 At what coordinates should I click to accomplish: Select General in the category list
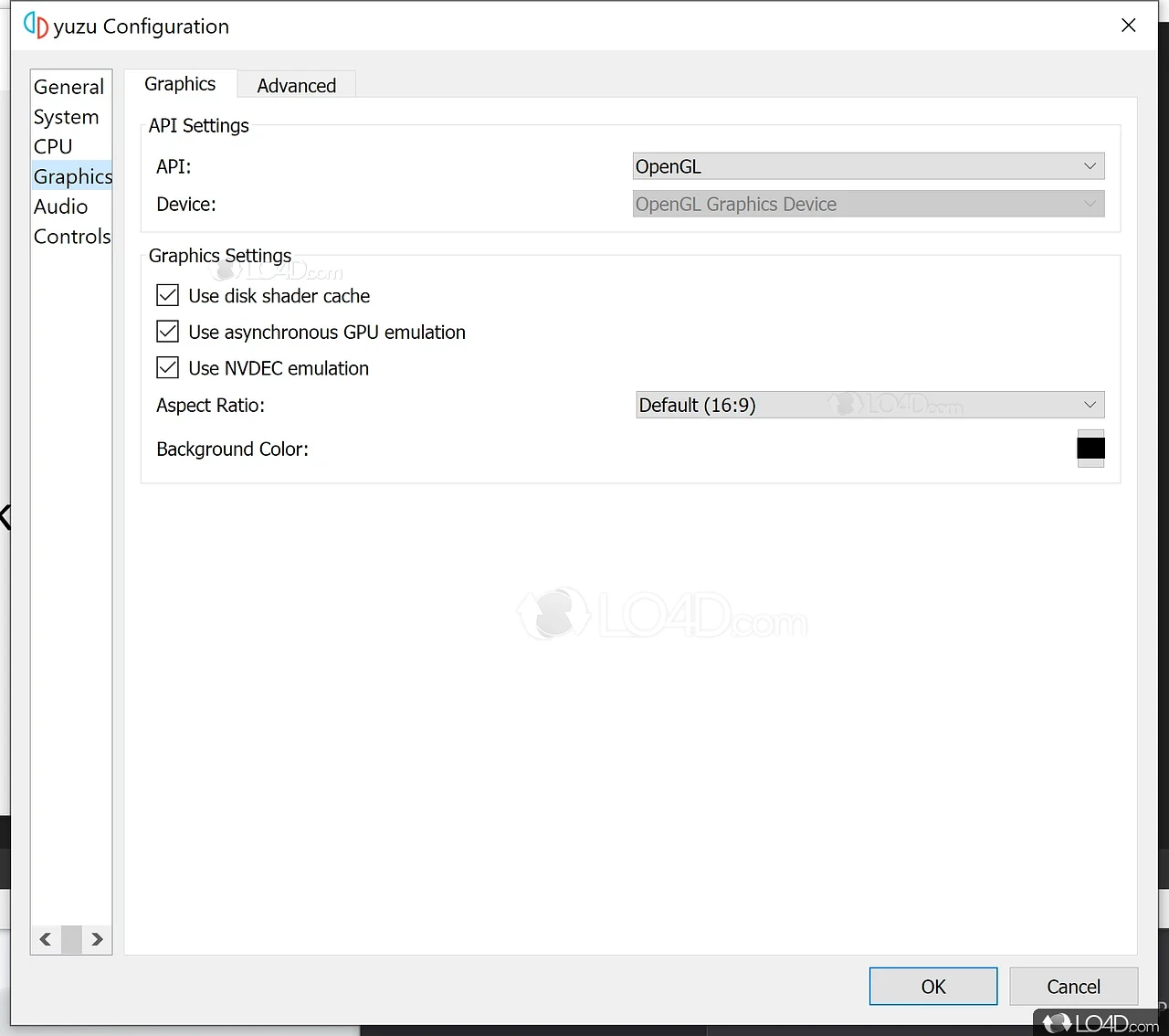[x=69, y=87]
